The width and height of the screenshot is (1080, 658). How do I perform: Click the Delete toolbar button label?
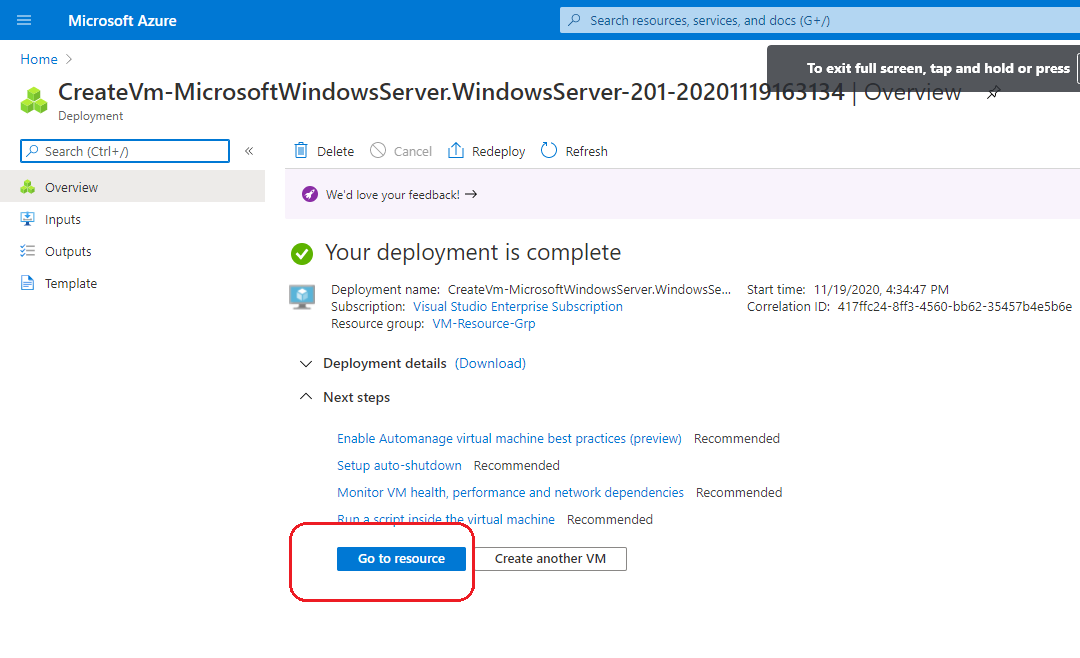pyautogui.click(x=335, y=152)
